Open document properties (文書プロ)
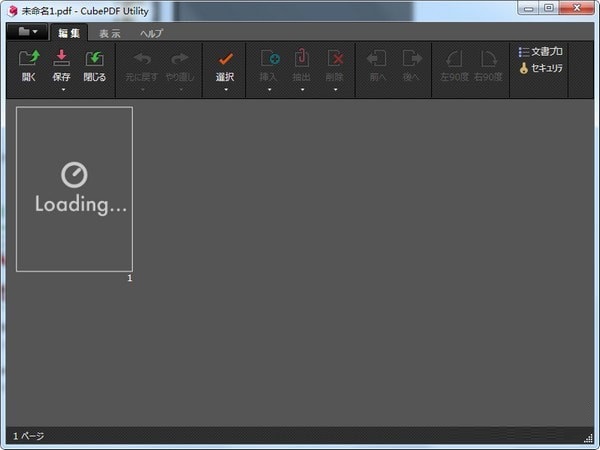The width and height of the screenshot is (600, 450). point(540,52)
